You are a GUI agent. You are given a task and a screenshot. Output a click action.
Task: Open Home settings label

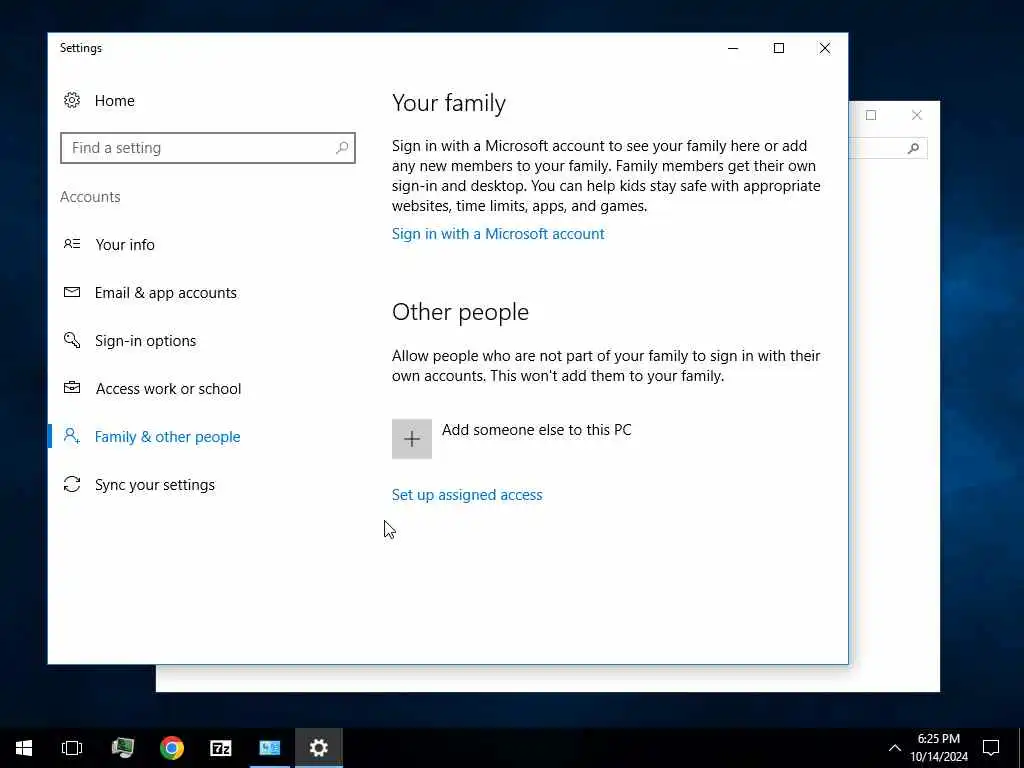coord(114,101)
